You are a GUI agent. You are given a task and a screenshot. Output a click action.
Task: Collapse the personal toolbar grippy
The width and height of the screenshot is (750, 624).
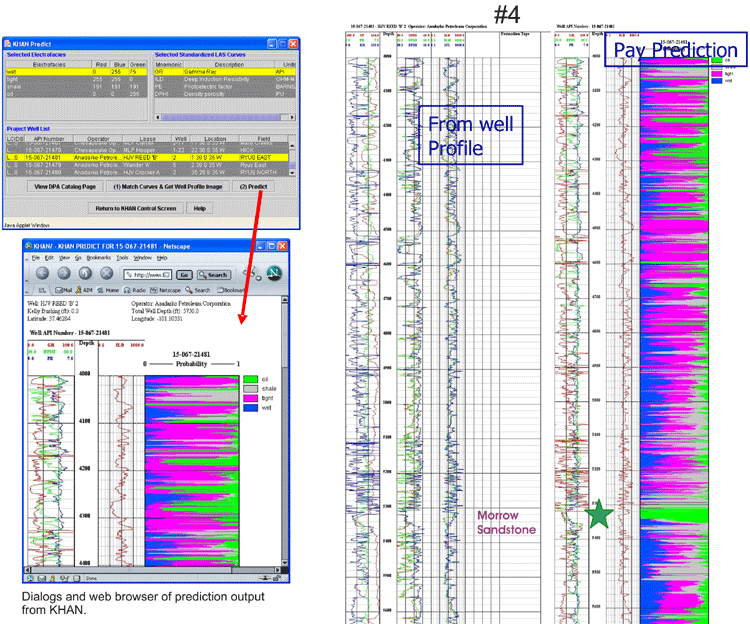pyautogui.click(x=27, y=290)
